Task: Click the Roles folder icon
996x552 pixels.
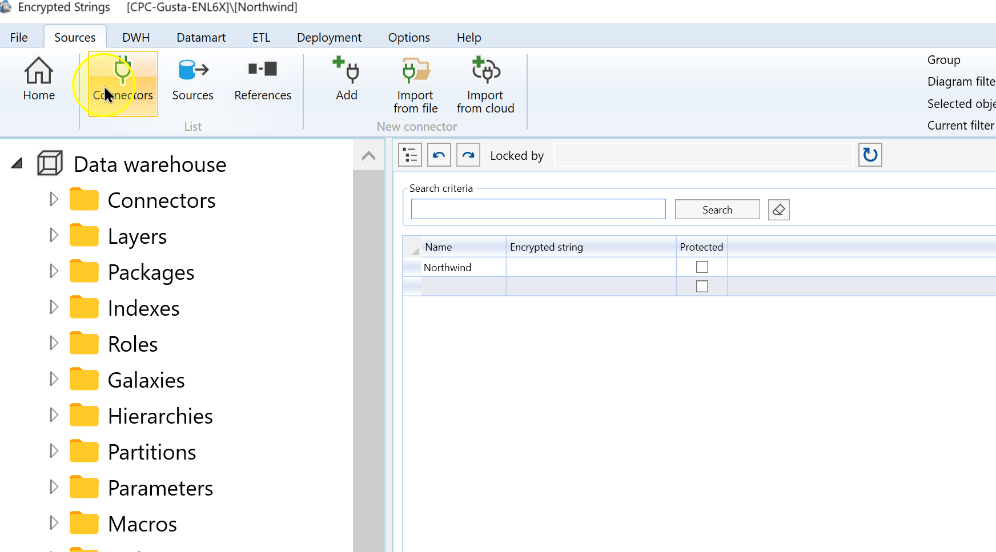Action: point(84,343)
